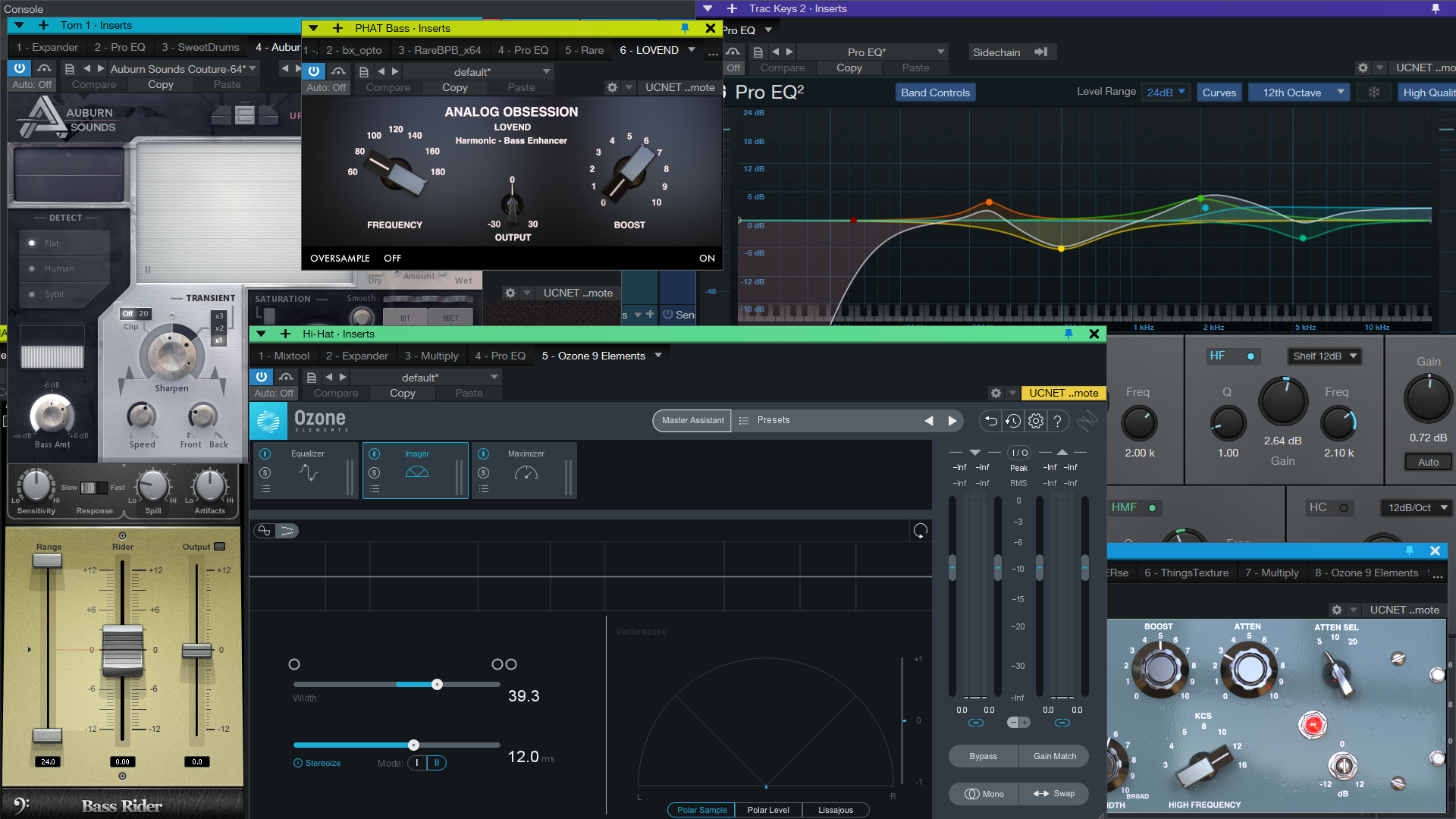Switch to 4 - Pro EQ tab in Hi-Hat

[500, 356]
